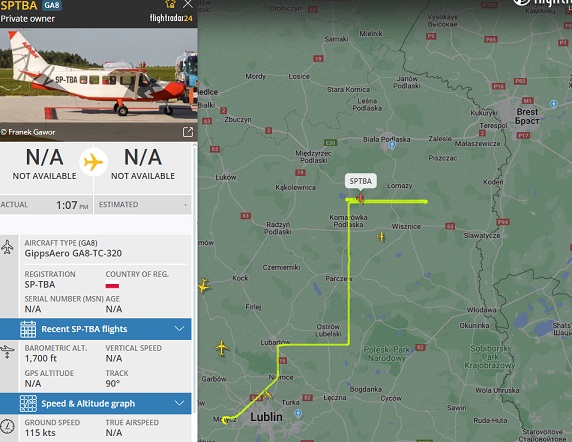Click the Recent SP-TBA flights chevron arrow
This screenshot has height=442, width=572.
point(179,329)
